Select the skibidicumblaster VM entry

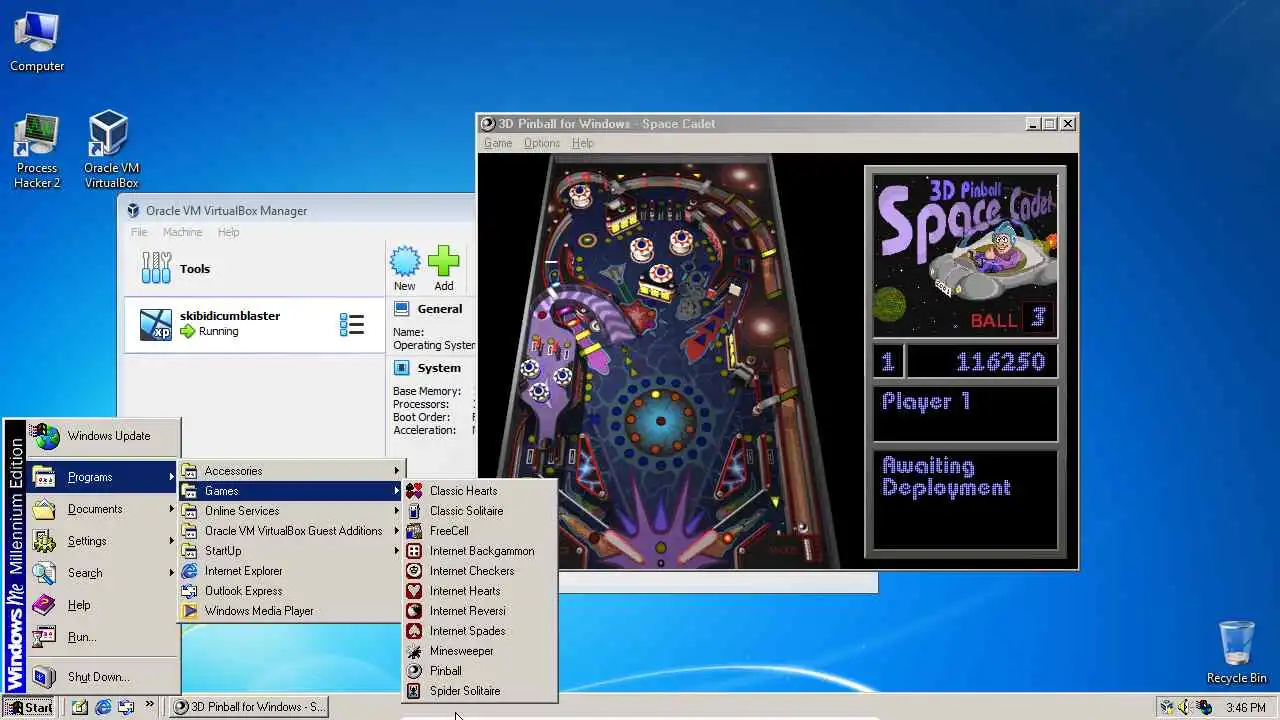[254, 324]
